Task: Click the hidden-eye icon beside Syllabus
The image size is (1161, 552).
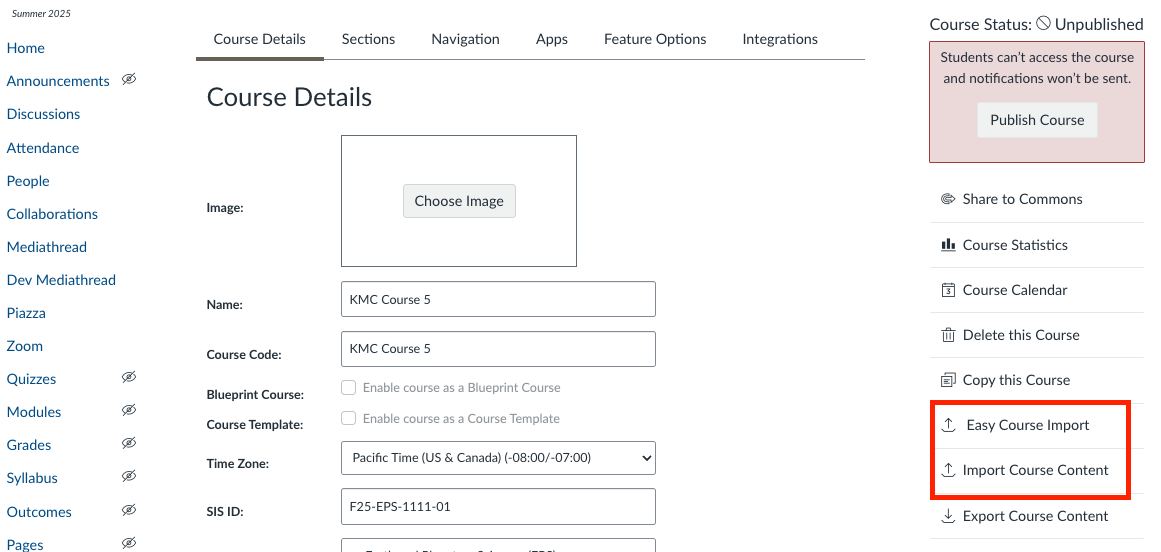Action: [129, 477]
